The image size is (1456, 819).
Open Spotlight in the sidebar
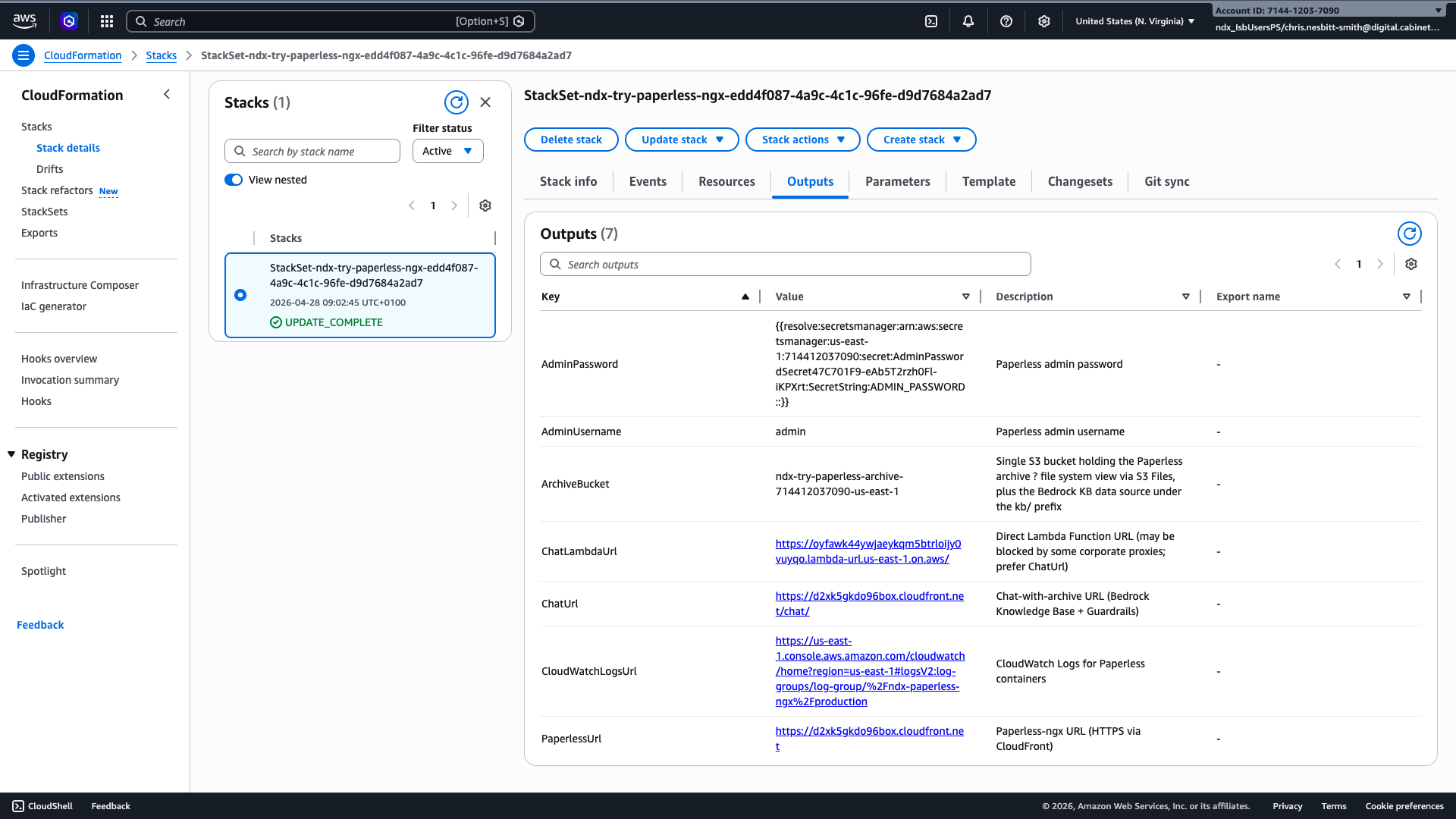(44, 571)
